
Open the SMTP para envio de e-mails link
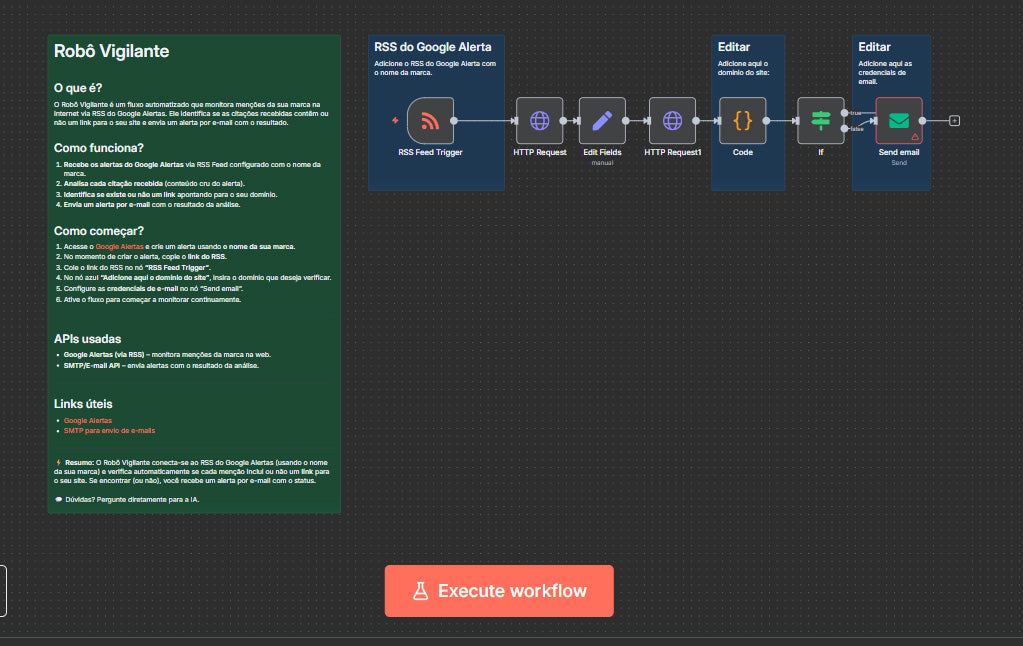[x=109, y=430]
